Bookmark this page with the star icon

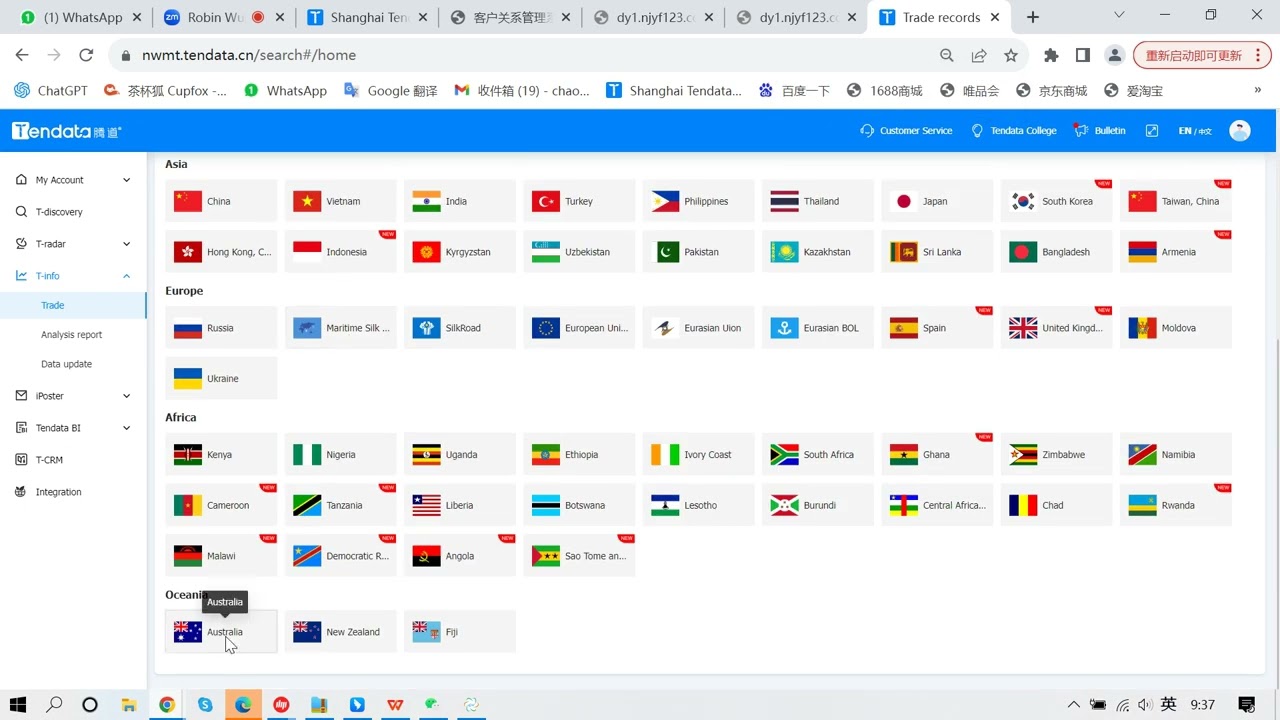click(x=1011, y=56)
